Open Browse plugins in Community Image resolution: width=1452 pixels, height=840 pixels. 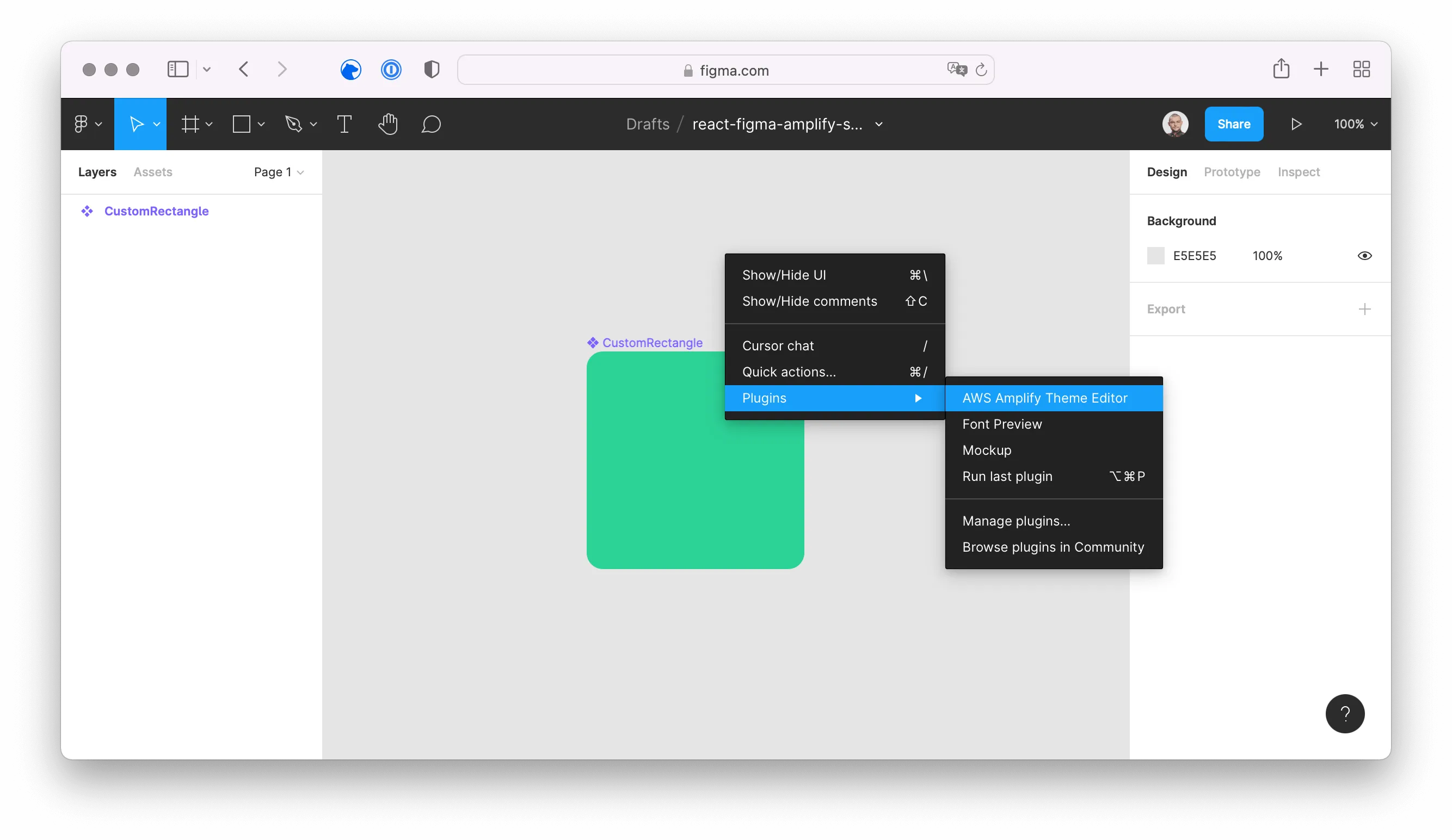pyautogui.click(x=1053, y=547)
